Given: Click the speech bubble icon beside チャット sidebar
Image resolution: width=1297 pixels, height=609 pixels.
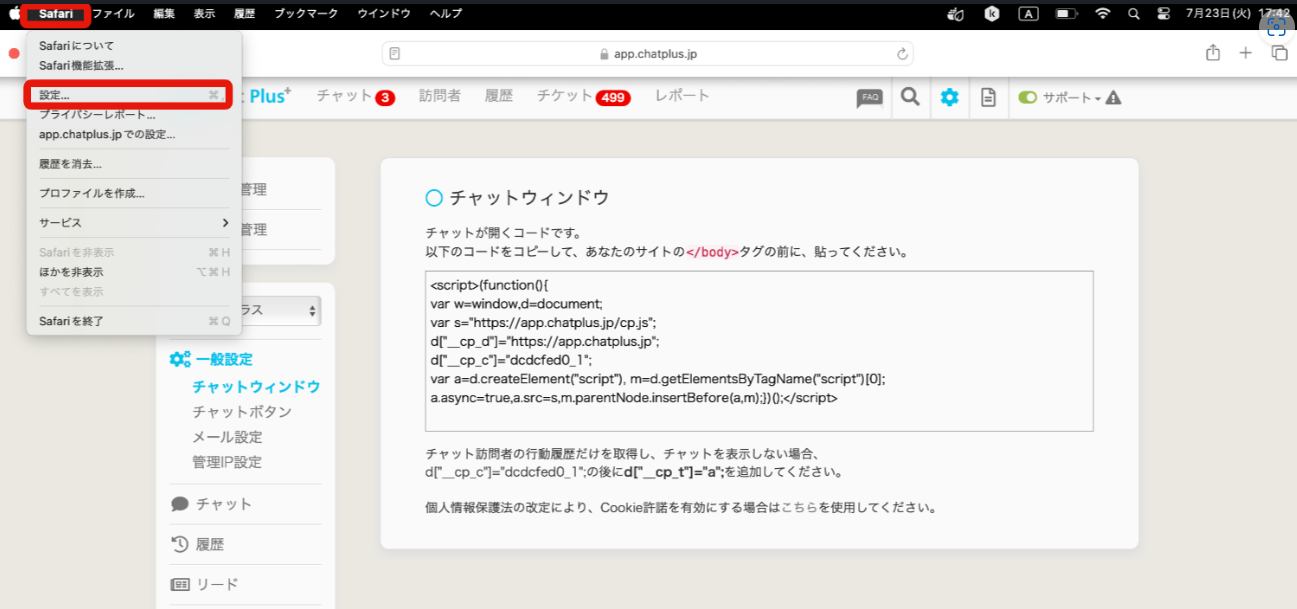Looking at the screenshot, I should [180, 504].
